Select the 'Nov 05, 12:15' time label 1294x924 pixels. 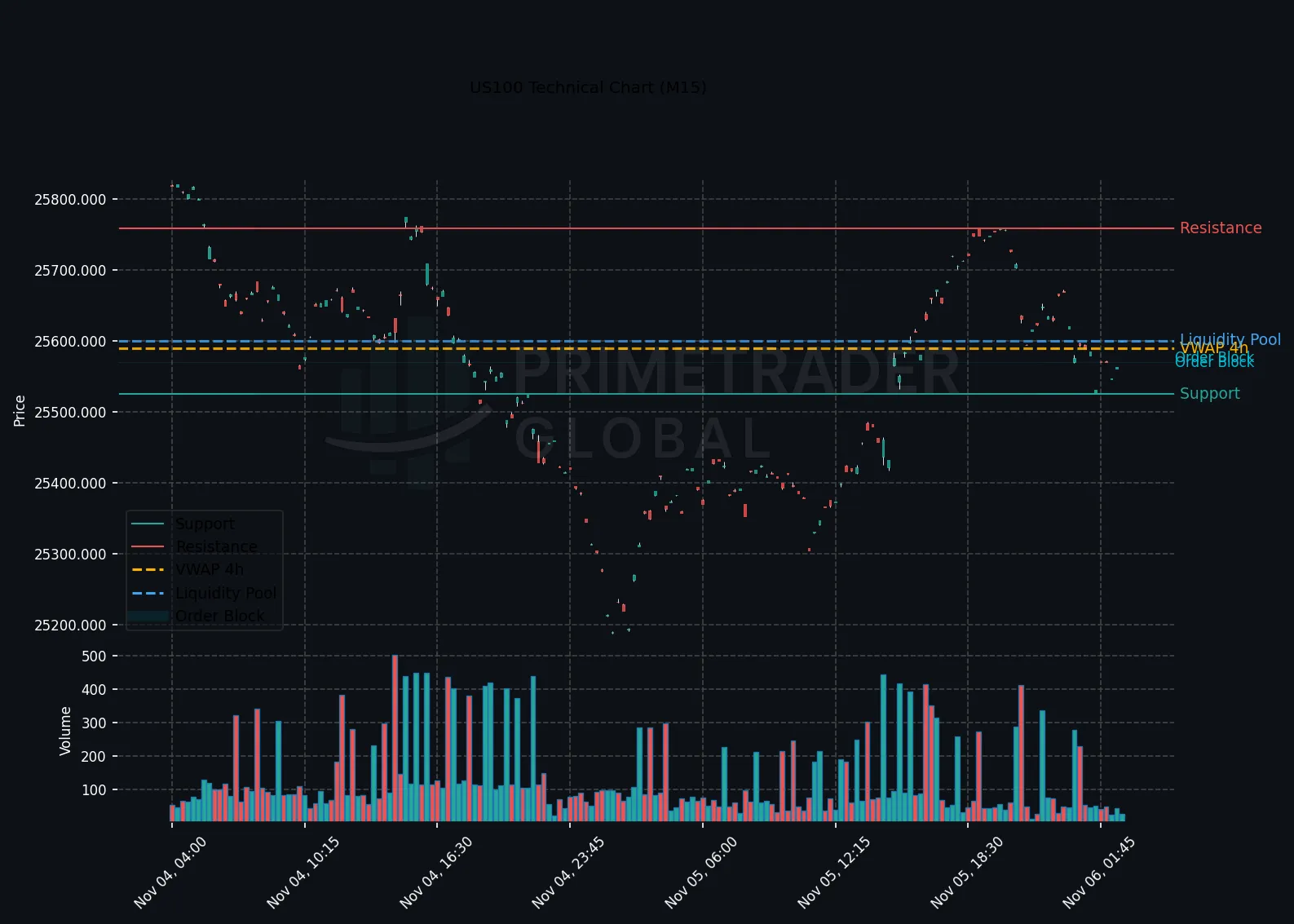[834, 872]
